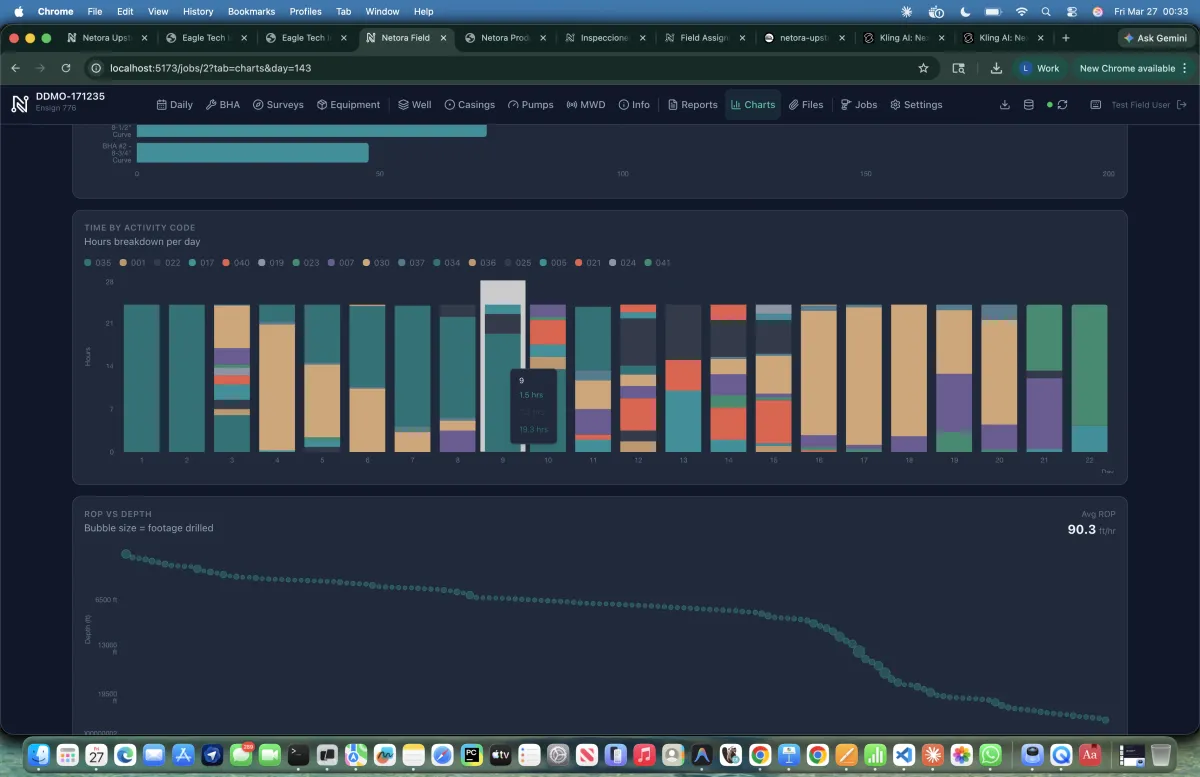Image resolution: width=1200 pixels, height=777 pixels.
Task: Bookmark this page with the star icon
Action: 923,68
